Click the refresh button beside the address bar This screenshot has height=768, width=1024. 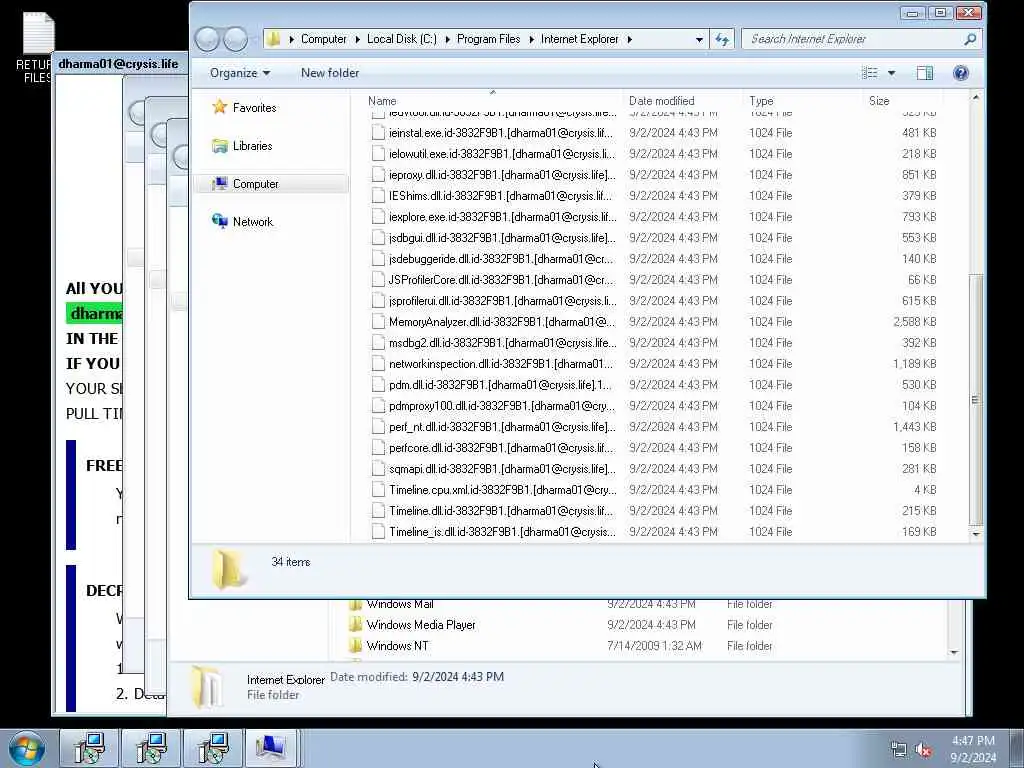(x=722, y=39)
